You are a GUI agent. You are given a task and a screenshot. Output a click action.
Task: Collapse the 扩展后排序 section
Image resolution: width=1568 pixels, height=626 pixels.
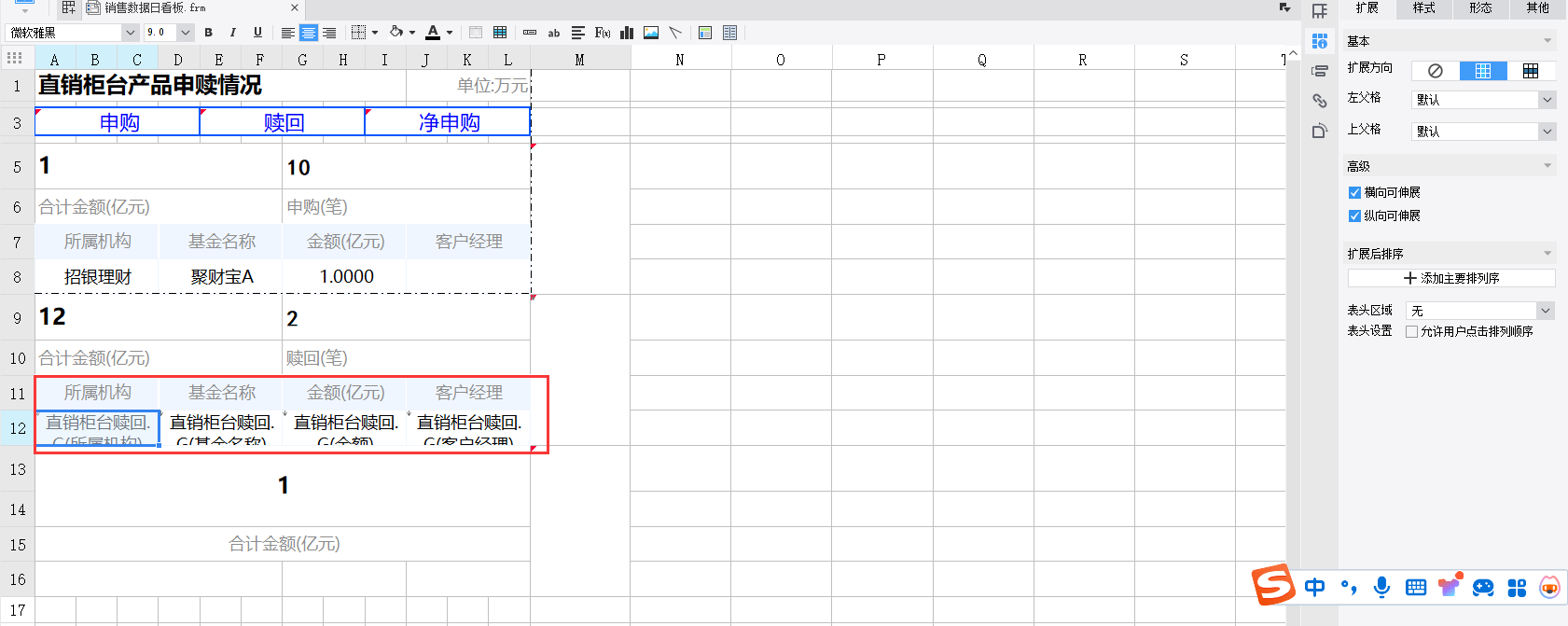(x=1548, y=254)
